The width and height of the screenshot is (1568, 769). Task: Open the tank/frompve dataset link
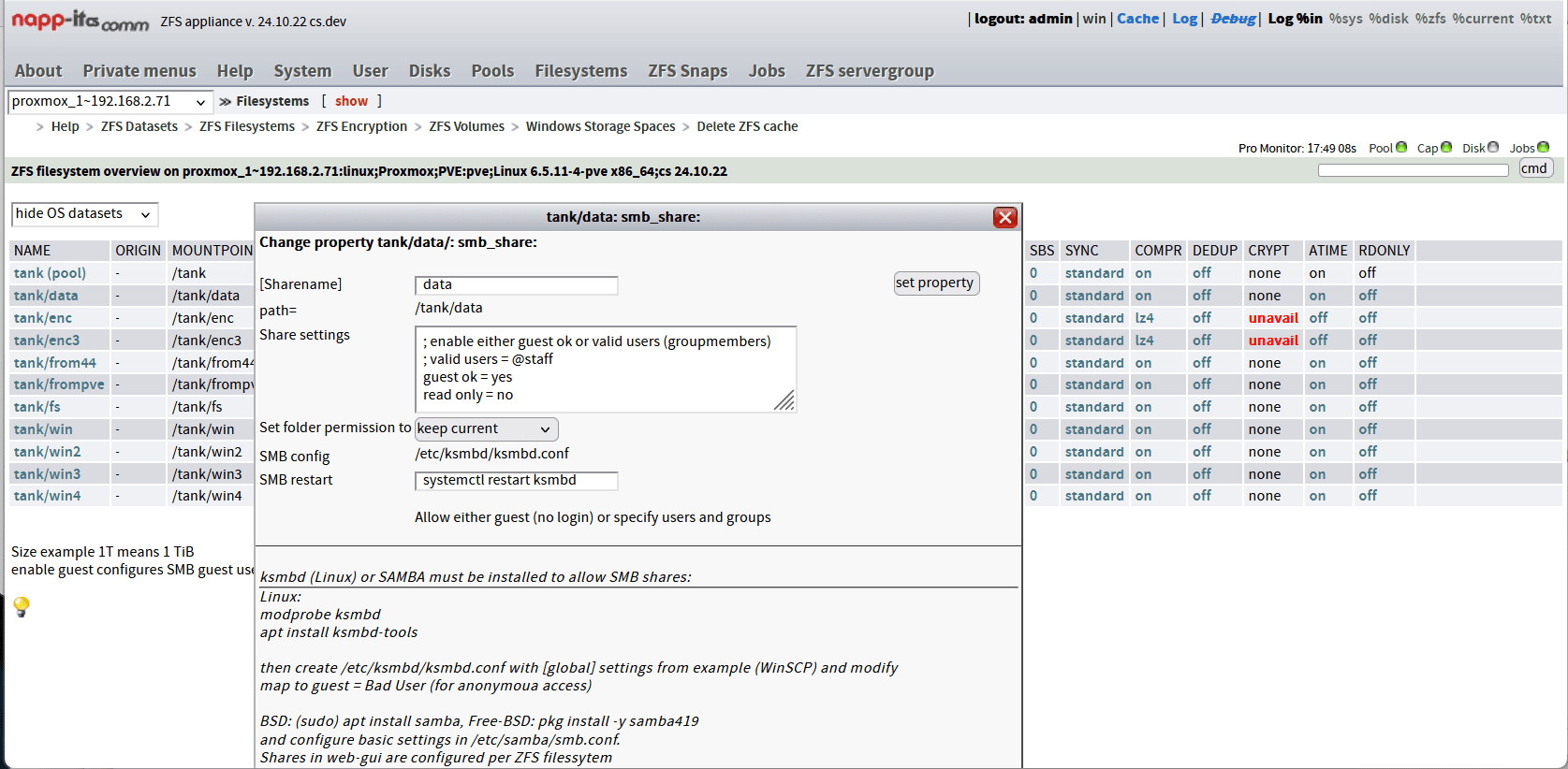tap(59, 384)
